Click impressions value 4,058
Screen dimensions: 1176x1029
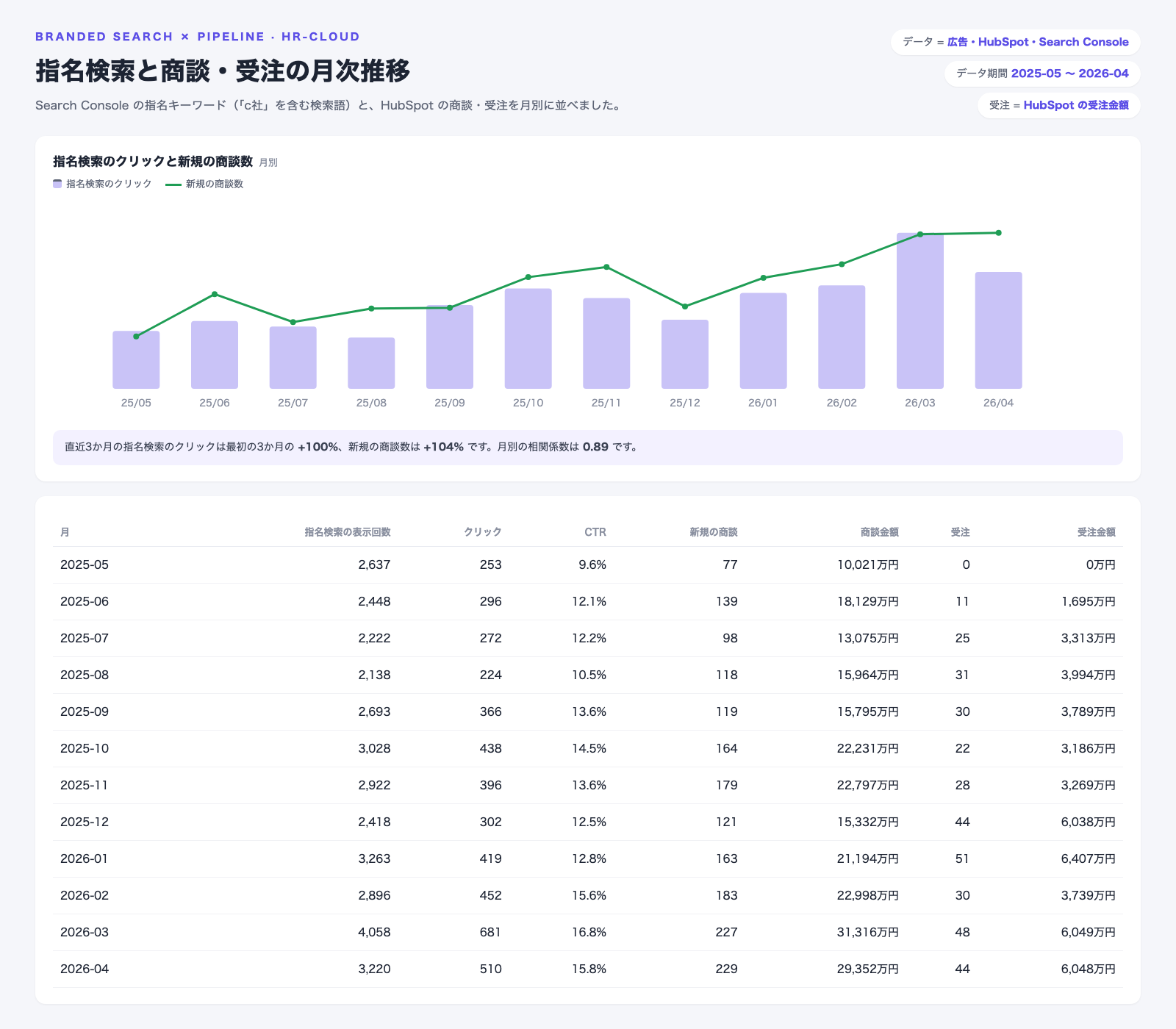click(x=375, y=932)
